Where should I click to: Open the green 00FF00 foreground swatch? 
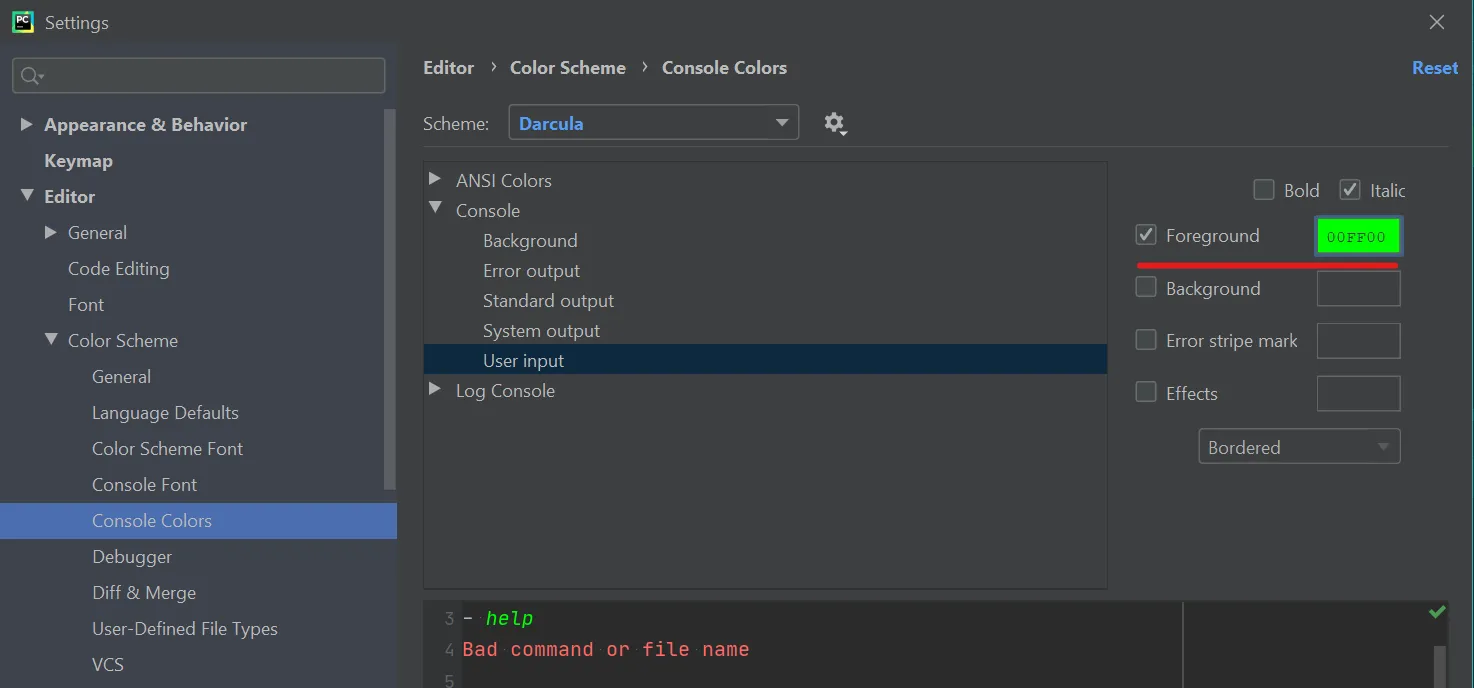[x=1358, y=237]
